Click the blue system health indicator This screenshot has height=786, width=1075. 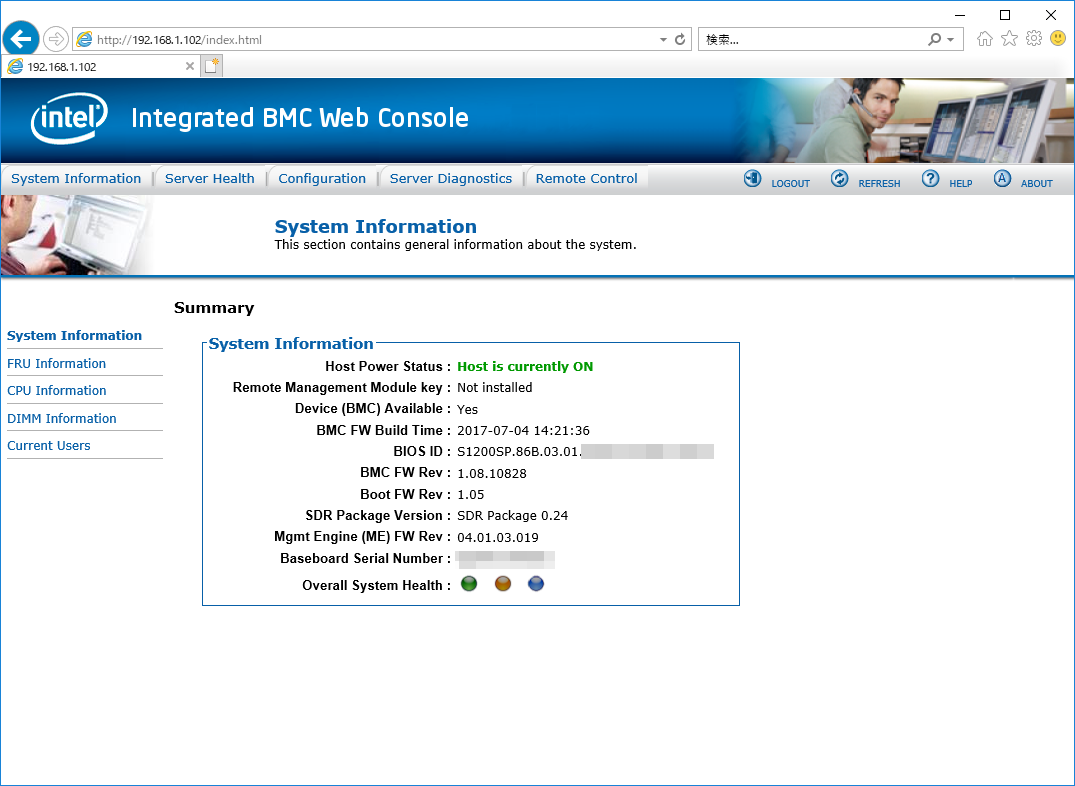[x=536, y=584]
